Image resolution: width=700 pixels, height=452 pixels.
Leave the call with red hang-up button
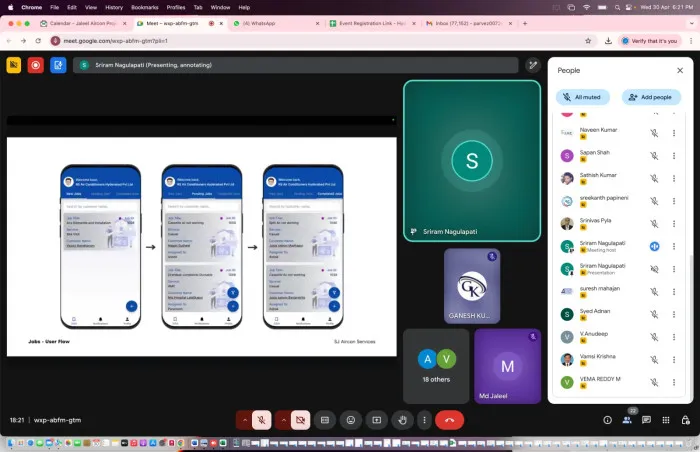[x=449, y=420]
